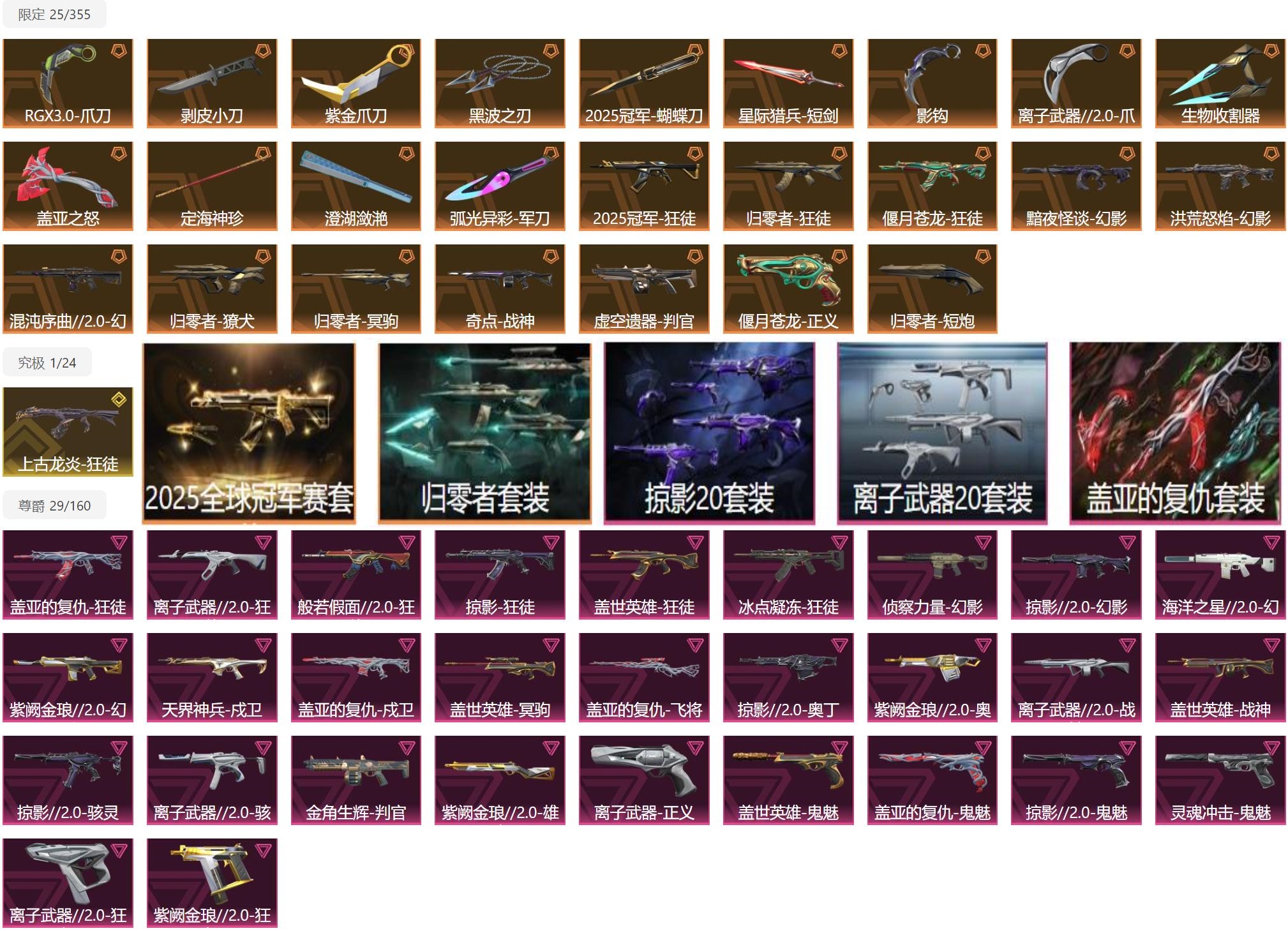The height and width of the screenshot is (931, 1288).
Task: Click the 星际猎兵-短剑 sword skin
Action: (x=788, y=83)
